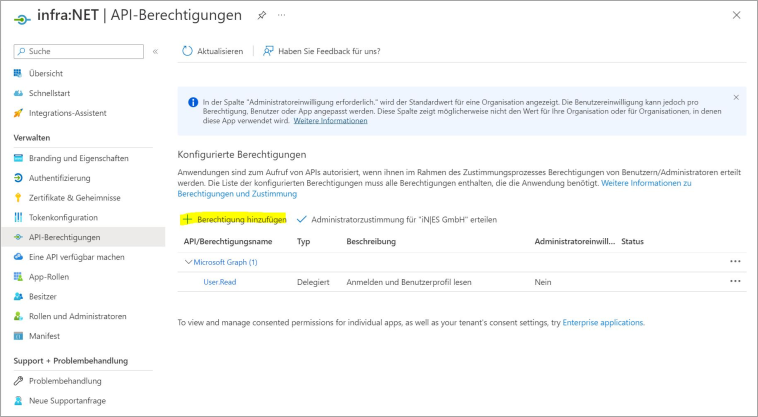Viewport: 758px width, 417px height.
Task: Click the App-Rollen icon in sidebar
Action: (18, 276)
